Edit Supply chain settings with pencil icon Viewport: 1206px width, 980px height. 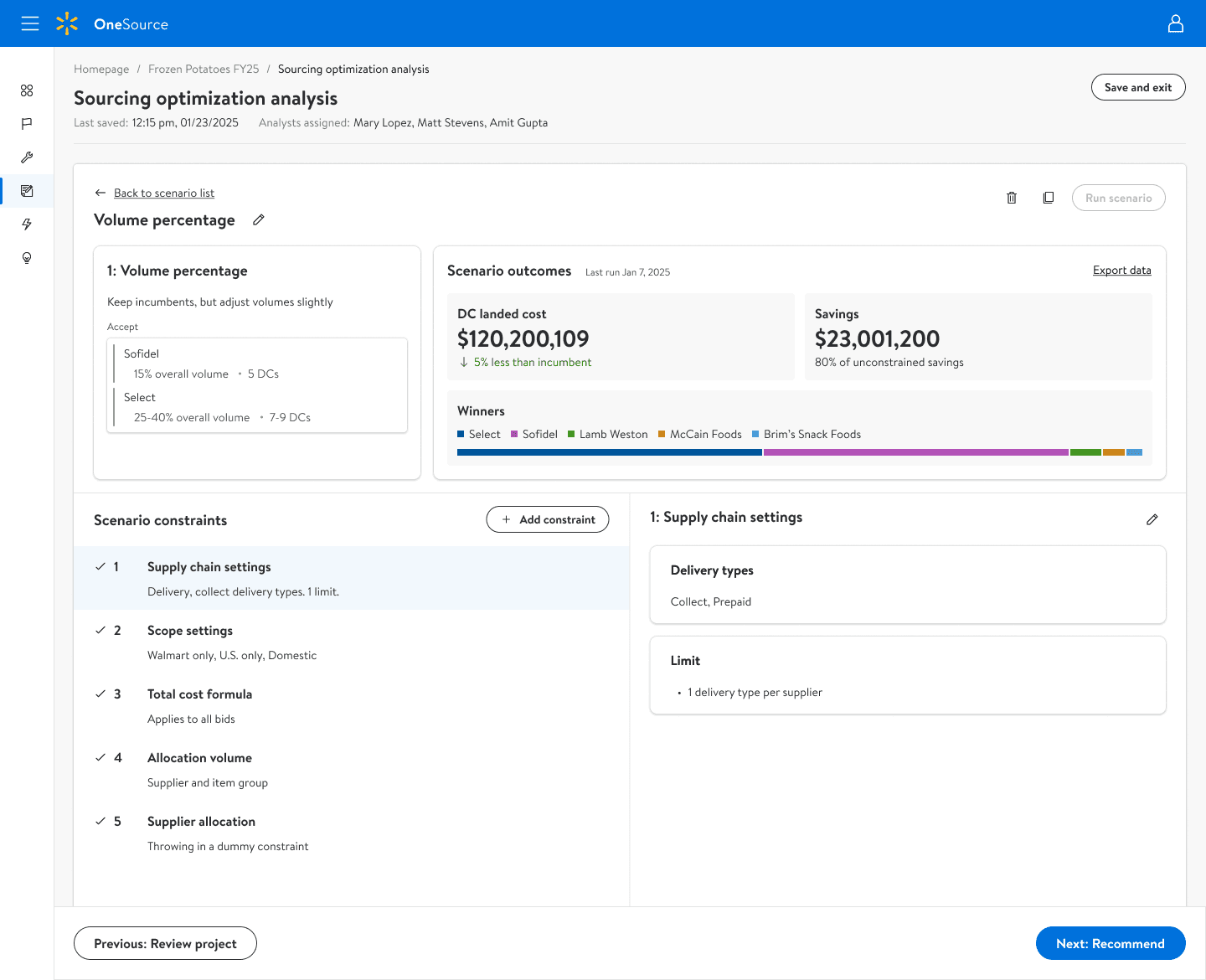point(1152,519)
